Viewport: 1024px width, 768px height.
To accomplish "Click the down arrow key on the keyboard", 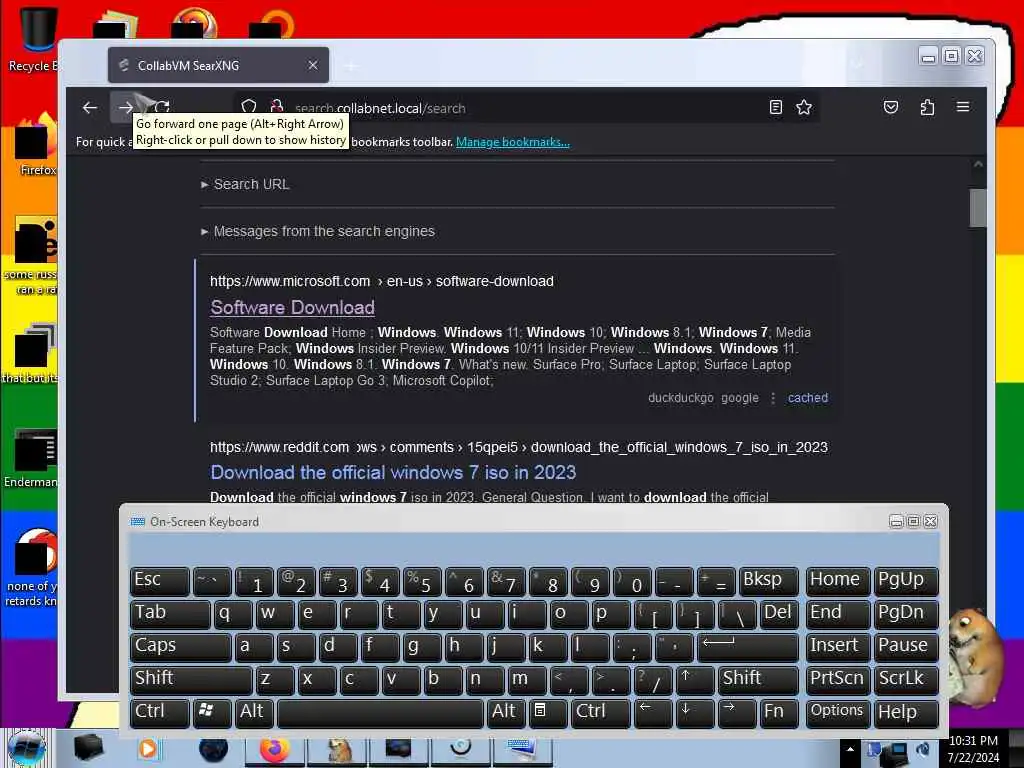I will pyautogui.click(x=695, y=712).
